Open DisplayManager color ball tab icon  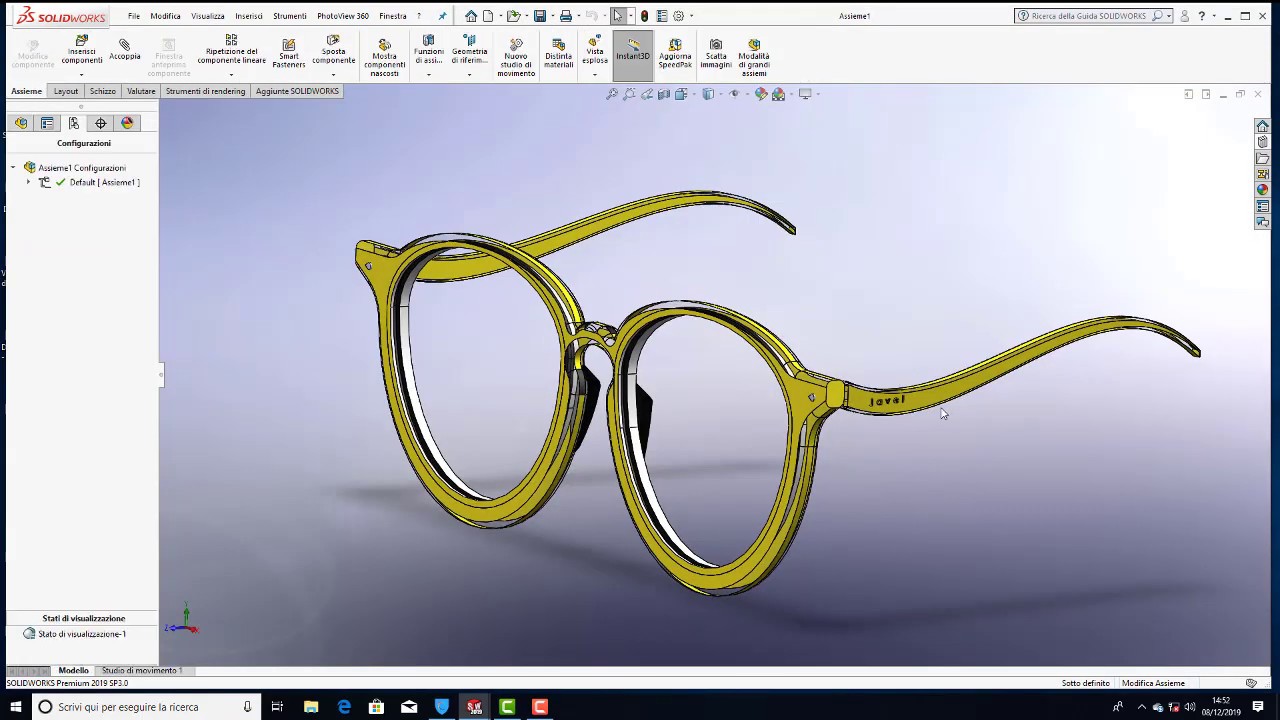127,123
